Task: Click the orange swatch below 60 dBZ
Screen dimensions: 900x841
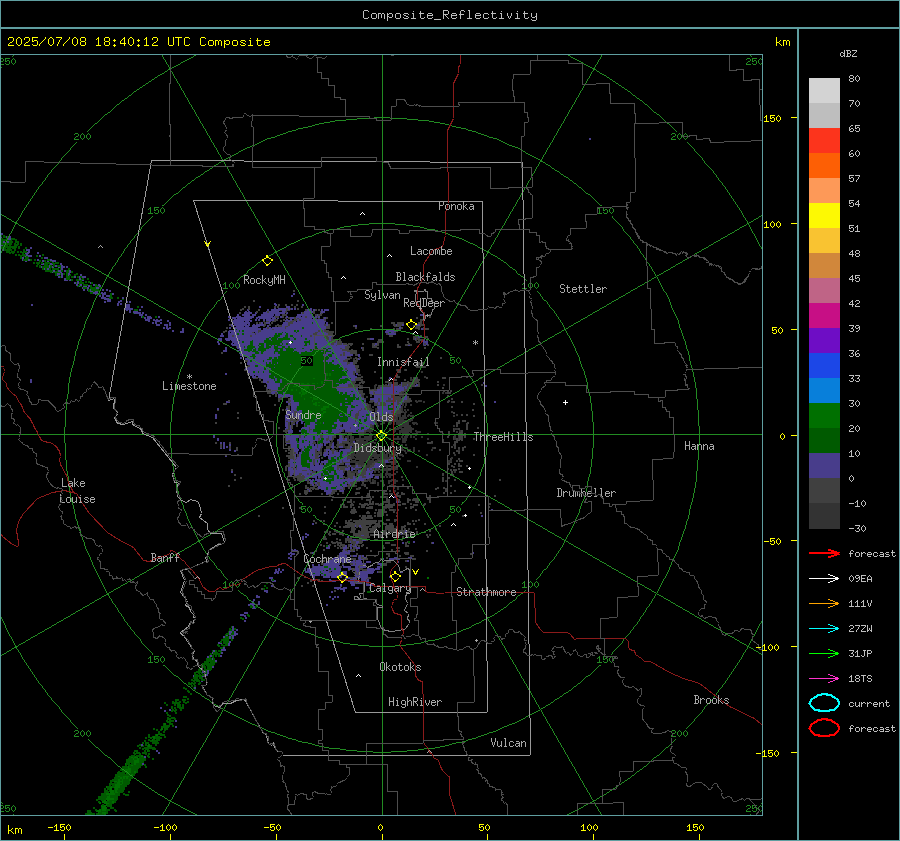Action: coord(824,166)
